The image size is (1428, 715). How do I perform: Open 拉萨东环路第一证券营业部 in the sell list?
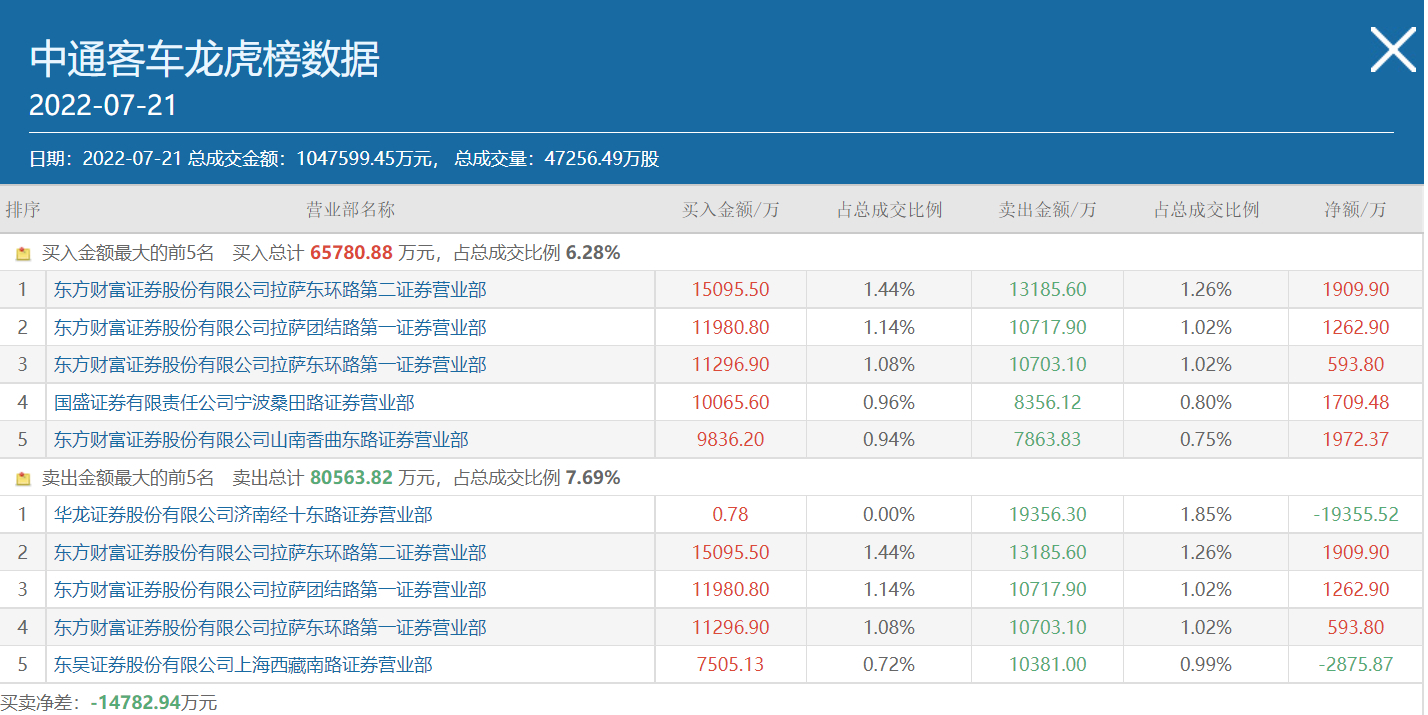[x=270, y=628]
